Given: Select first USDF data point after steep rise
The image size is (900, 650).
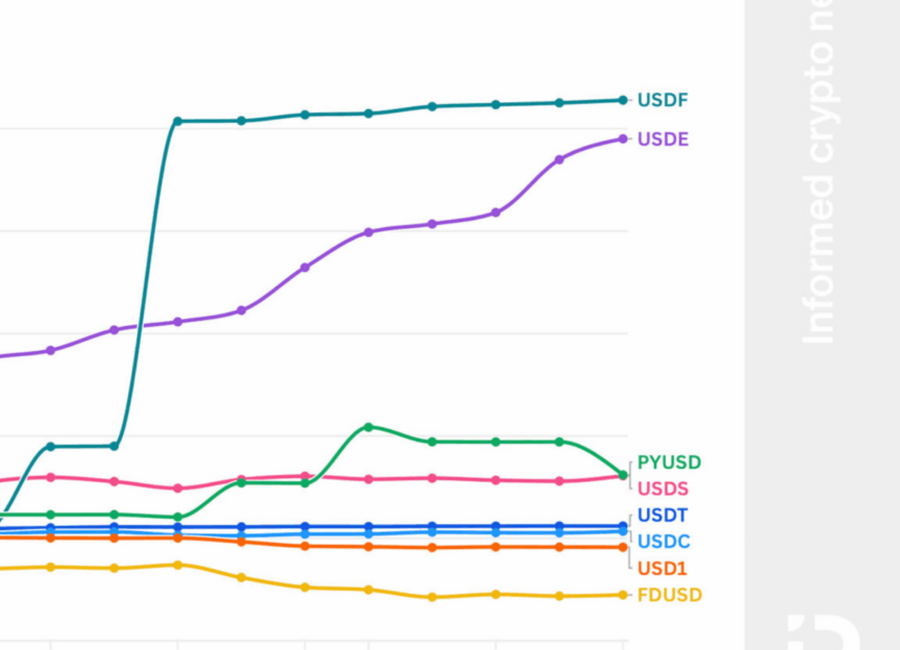Looking at the screenshot, I should tap(177, 121).
